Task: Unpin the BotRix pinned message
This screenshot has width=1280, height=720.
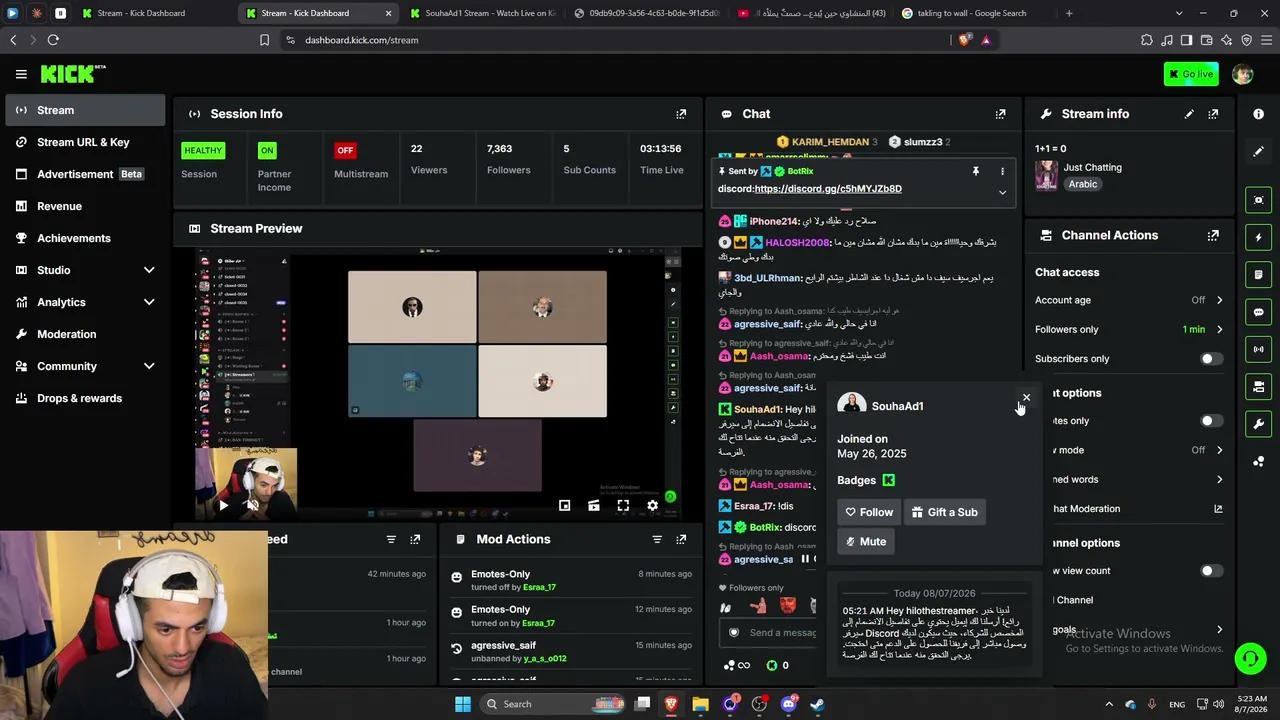Action: point(975,172)
